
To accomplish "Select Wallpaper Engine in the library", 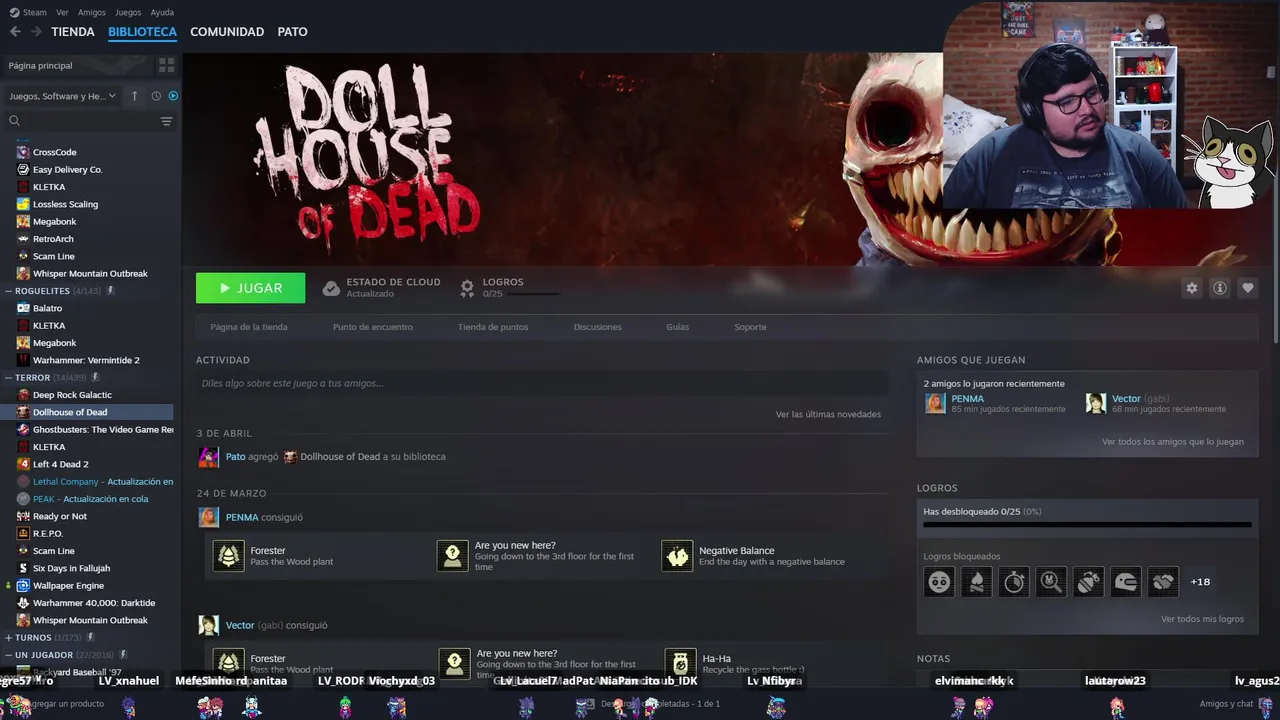I will (x=68, y=586).
